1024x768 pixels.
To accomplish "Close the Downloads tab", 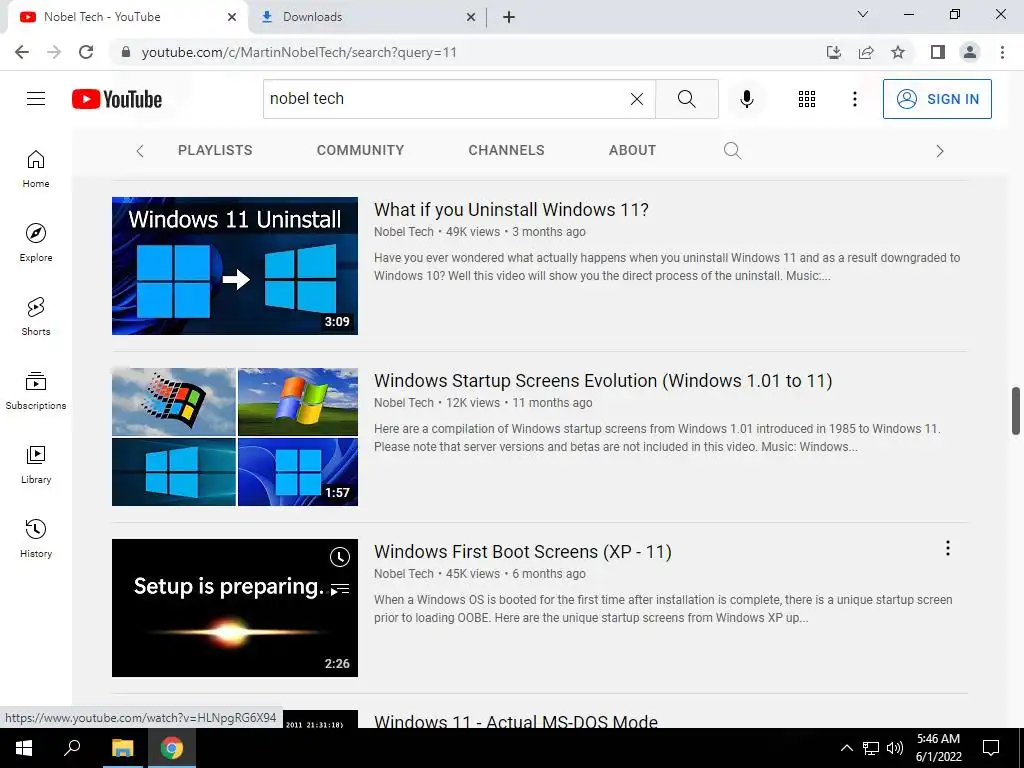I will click(471, 17).
